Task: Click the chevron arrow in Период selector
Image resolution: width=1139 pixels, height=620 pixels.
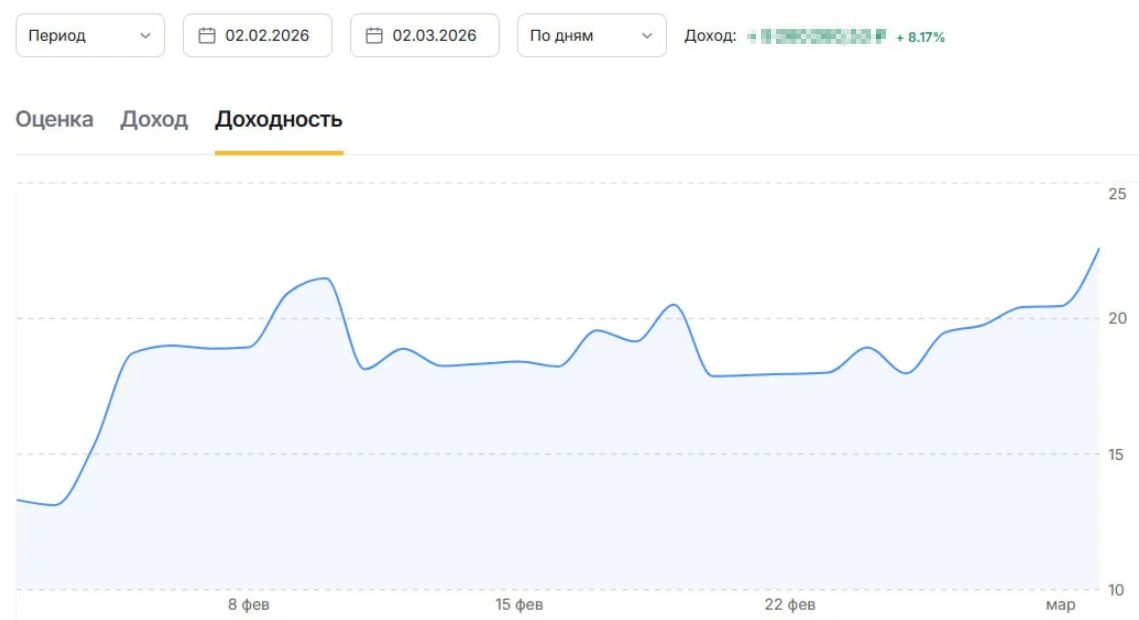Action: pyautogui.click(x=145, y=36)
